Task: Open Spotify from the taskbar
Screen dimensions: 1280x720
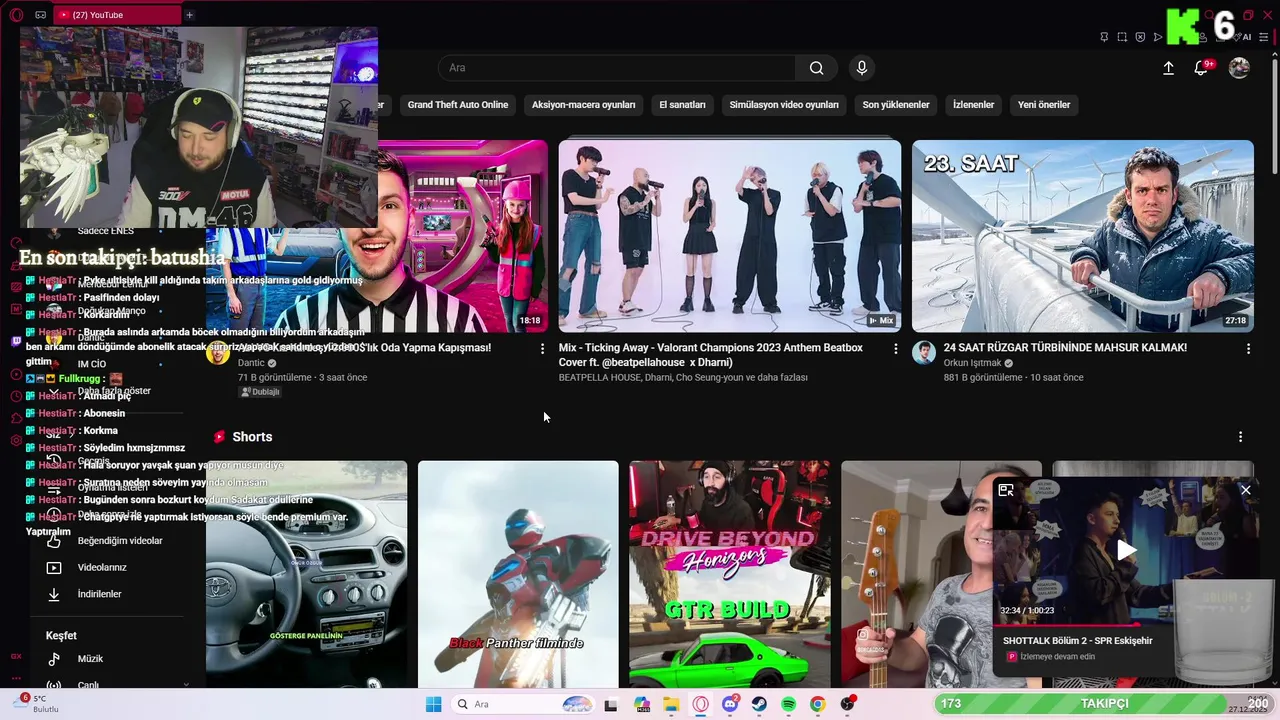Action: pos(788,704)
